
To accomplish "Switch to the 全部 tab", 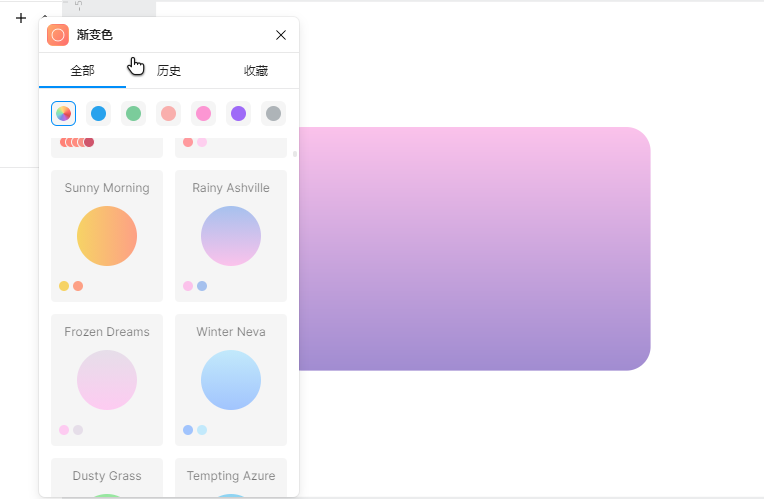I will point(82,71).
